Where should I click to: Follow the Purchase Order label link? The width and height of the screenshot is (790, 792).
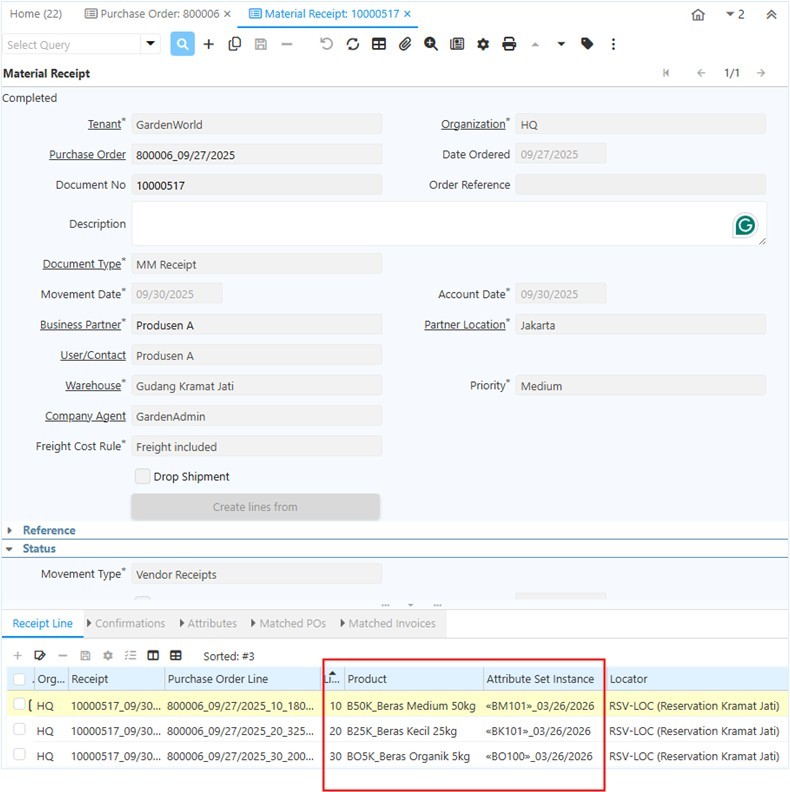coord(87,155)
